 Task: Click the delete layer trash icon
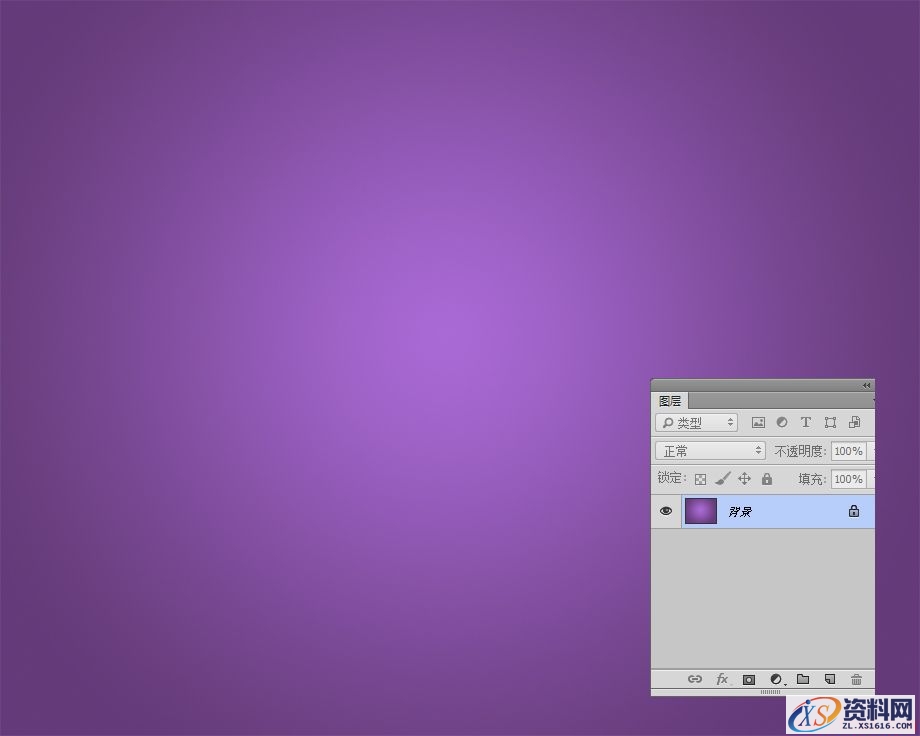click(x=856, y=679)
